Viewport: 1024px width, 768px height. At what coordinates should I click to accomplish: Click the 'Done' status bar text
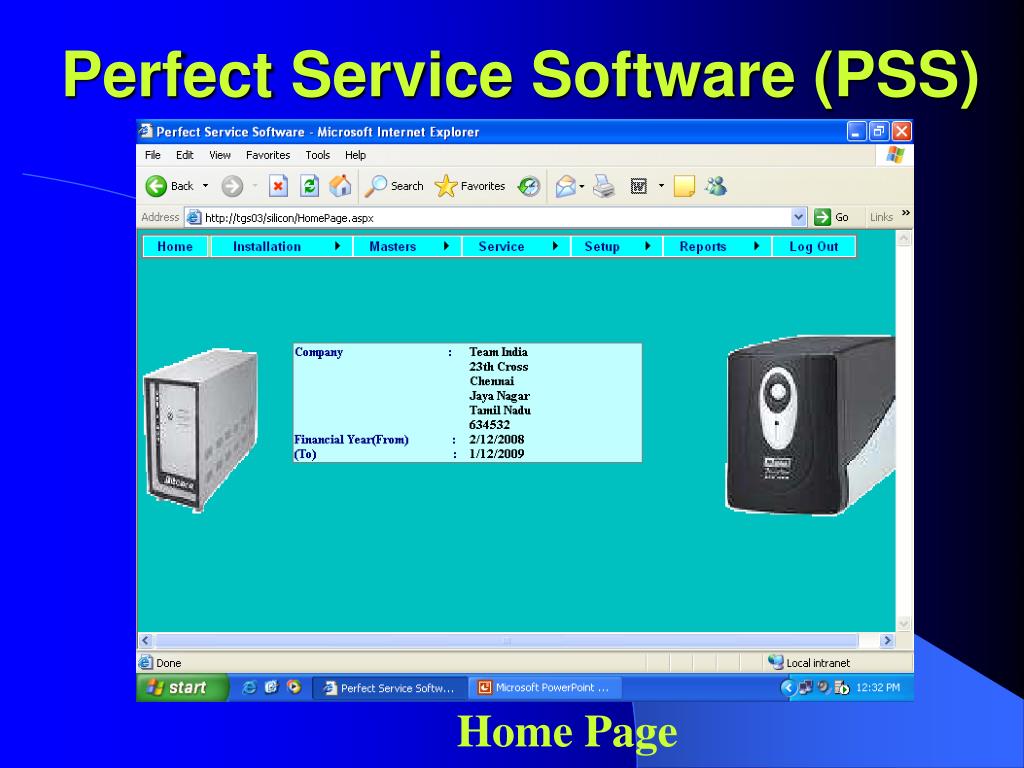tap(168, 663)
